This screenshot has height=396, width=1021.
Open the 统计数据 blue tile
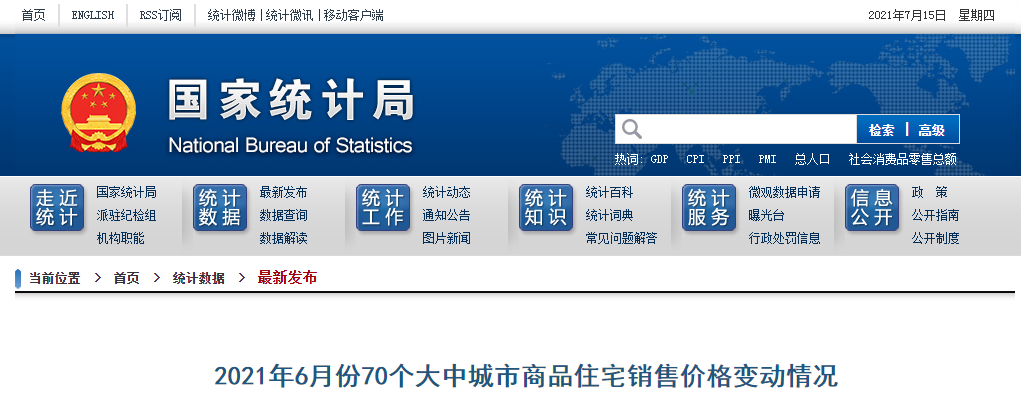pos(220,208)
